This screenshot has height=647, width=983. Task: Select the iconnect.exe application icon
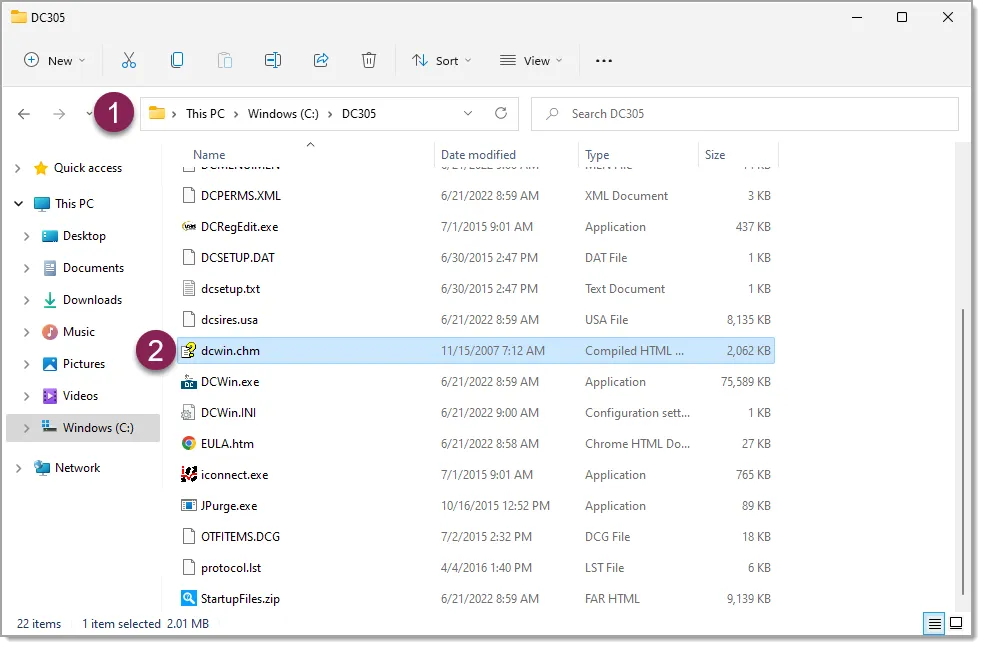point(189,475)
